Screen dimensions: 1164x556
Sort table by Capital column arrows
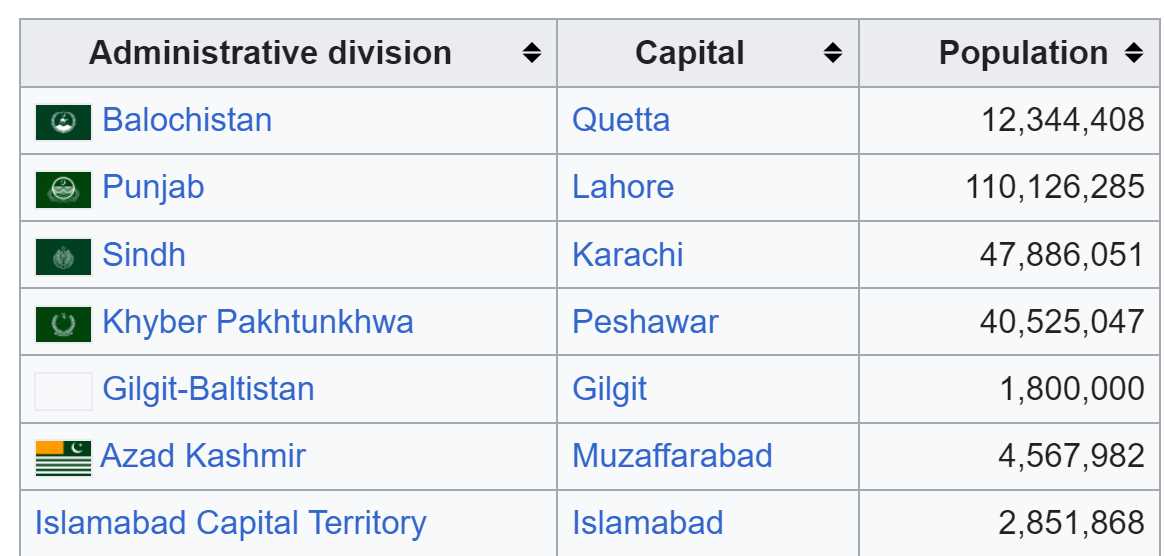tap(833, 53)
